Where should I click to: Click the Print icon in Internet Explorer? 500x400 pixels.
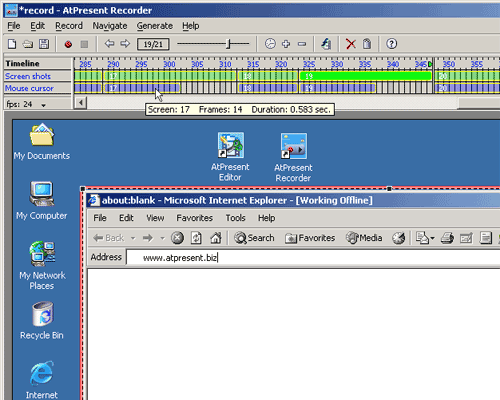point(447,238)
